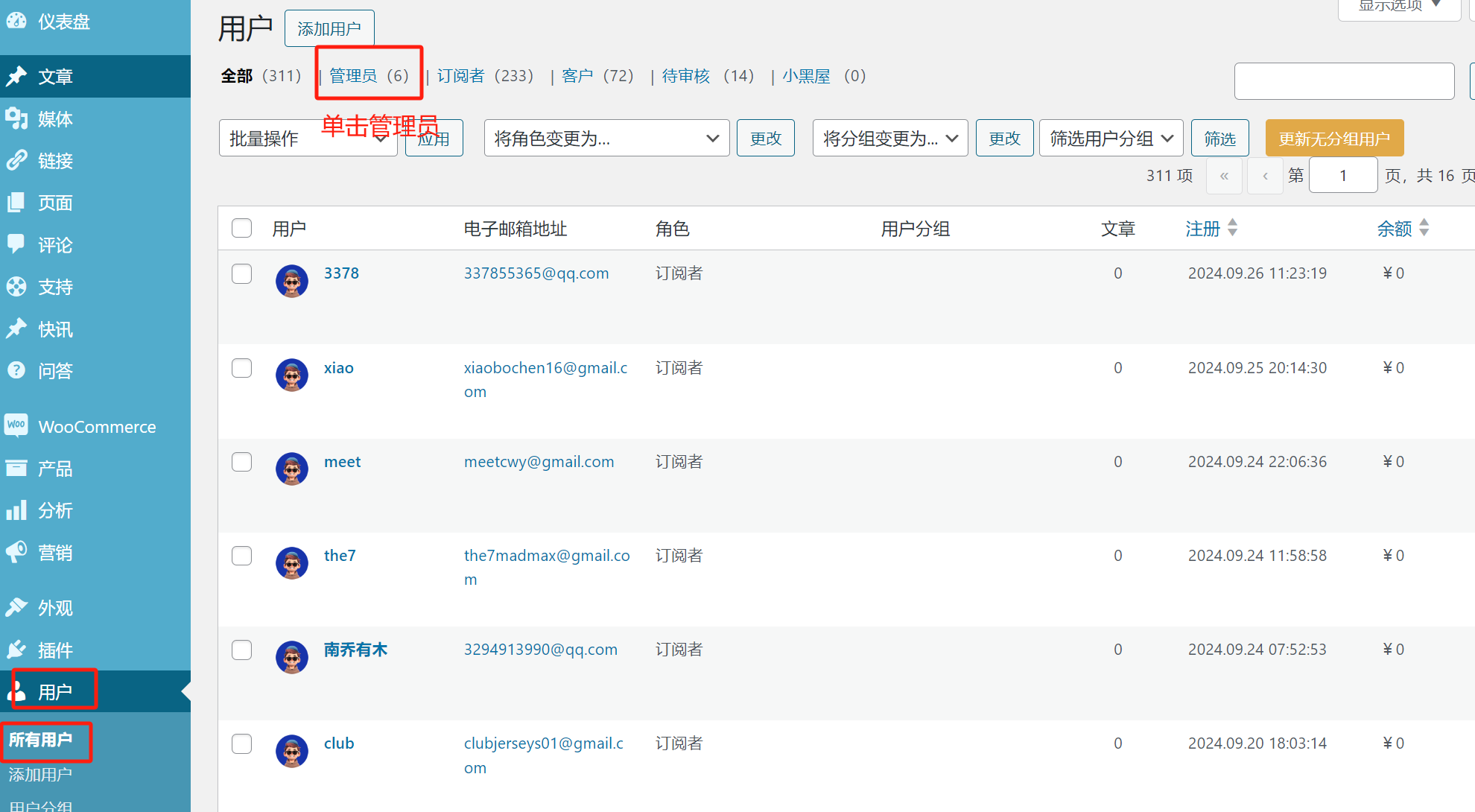Toggle the select-all users checkbox

[x=241, y=228]
